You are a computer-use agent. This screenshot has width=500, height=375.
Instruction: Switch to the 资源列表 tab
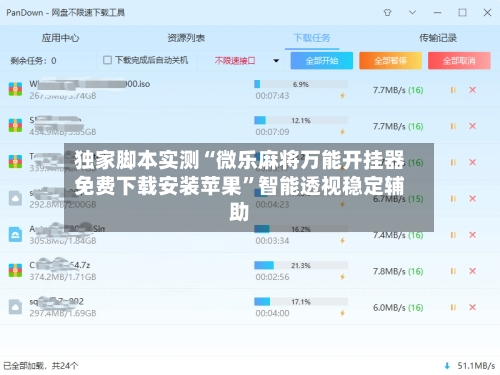pyautogui.click(x=186, y=38)
